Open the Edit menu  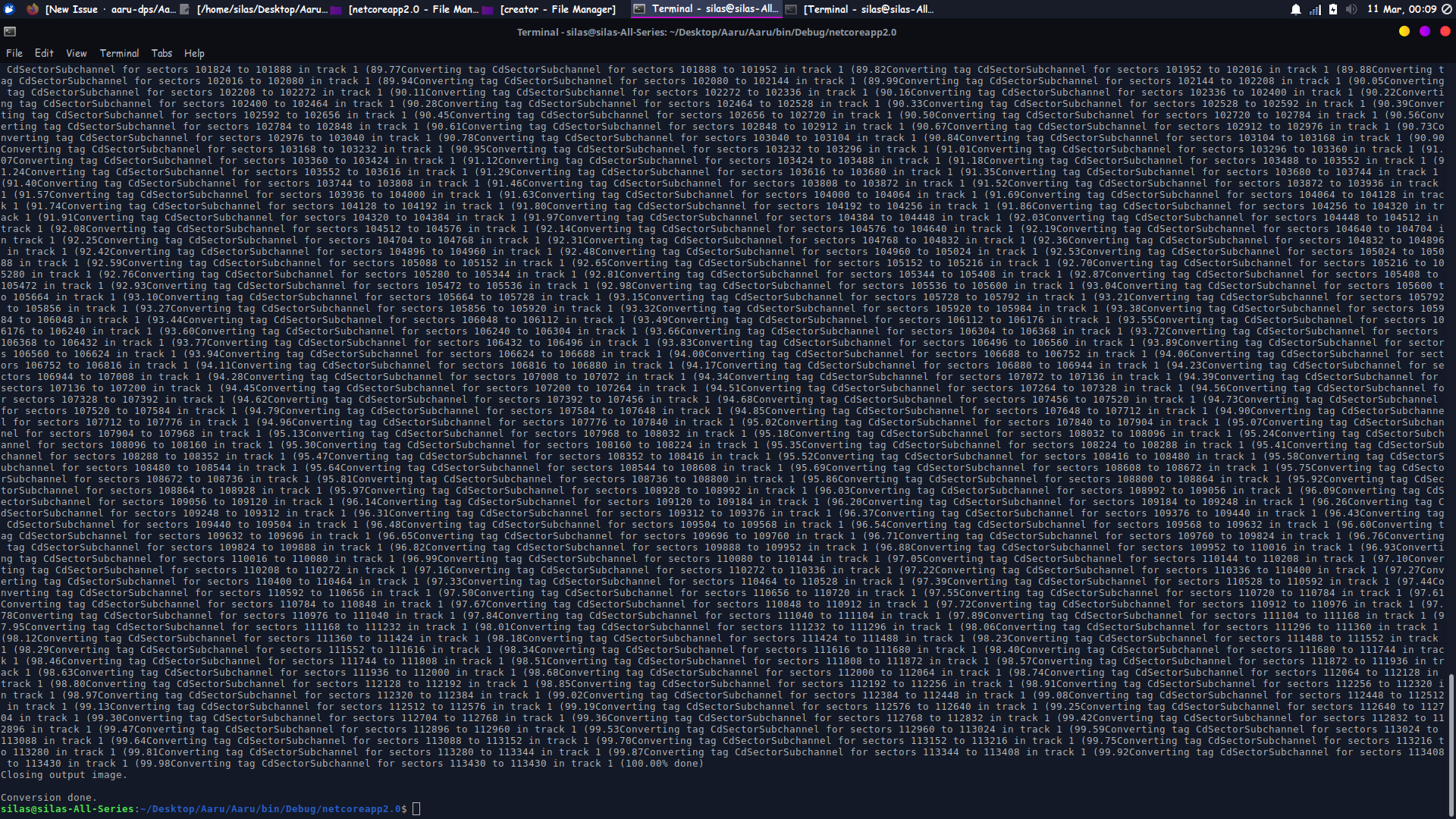click(44, 53)
